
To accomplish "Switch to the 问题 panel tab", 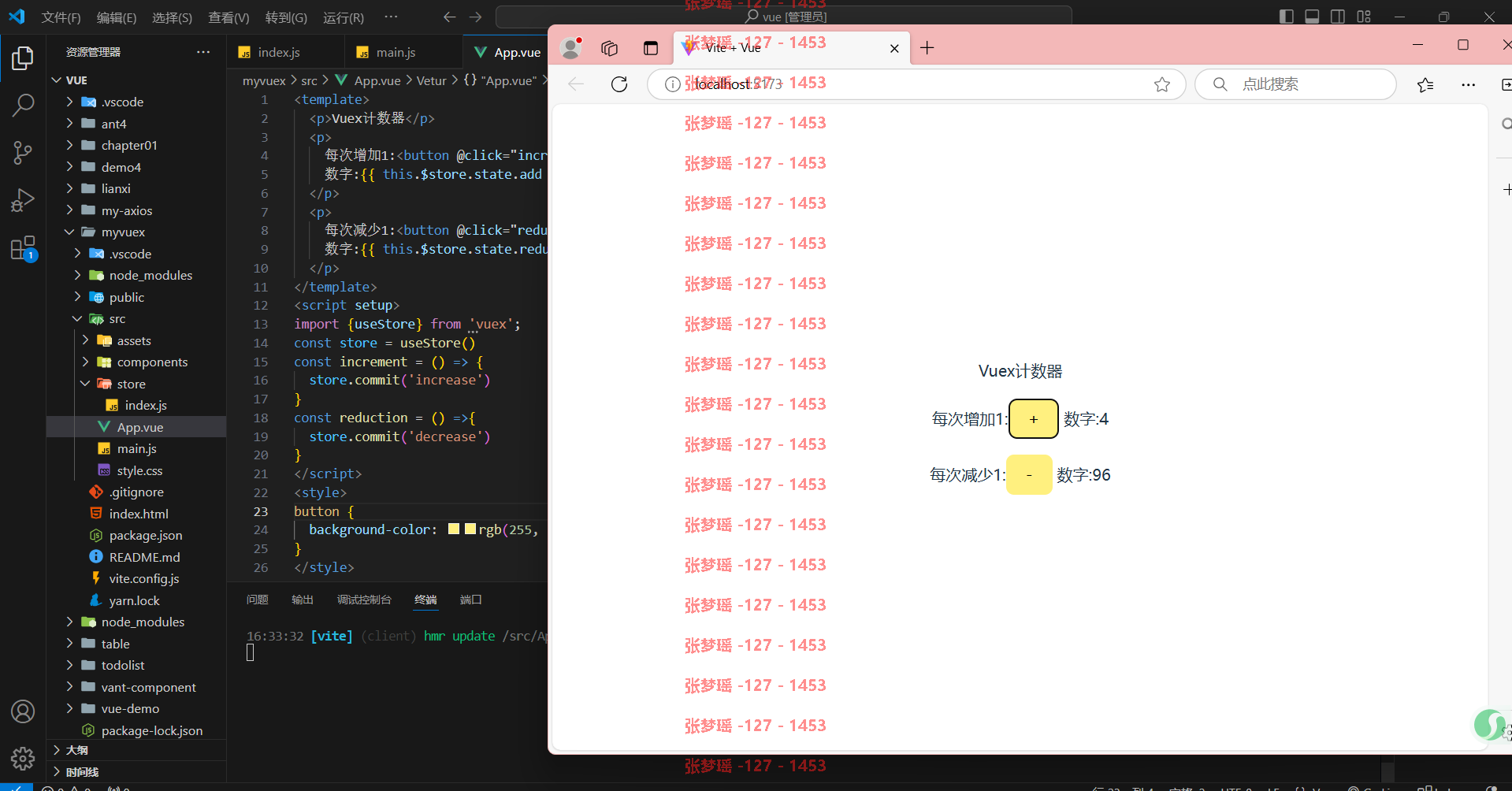I will [258, 600].
